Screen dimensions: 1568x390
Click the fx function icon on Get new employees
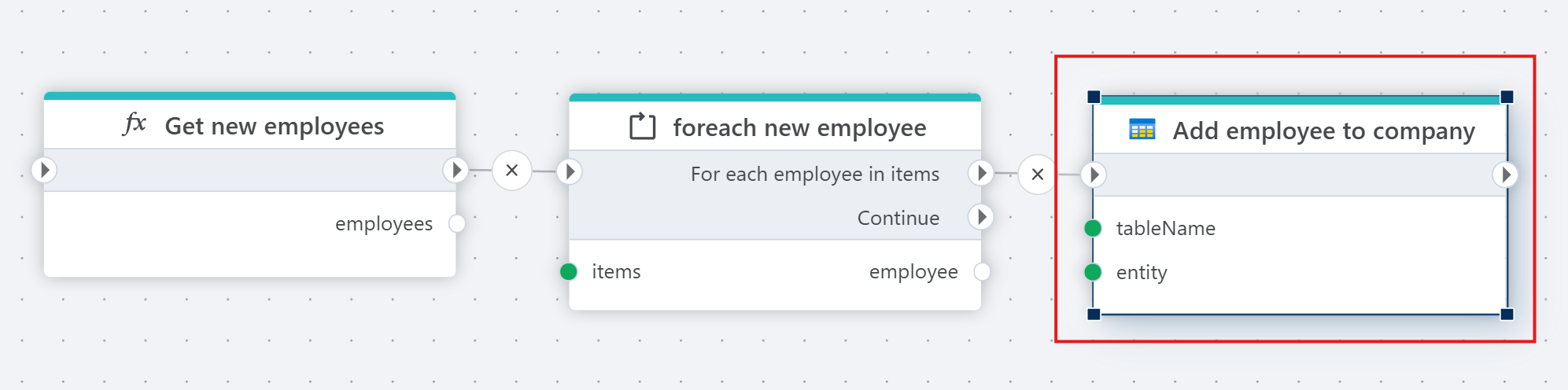pos(135,124)
